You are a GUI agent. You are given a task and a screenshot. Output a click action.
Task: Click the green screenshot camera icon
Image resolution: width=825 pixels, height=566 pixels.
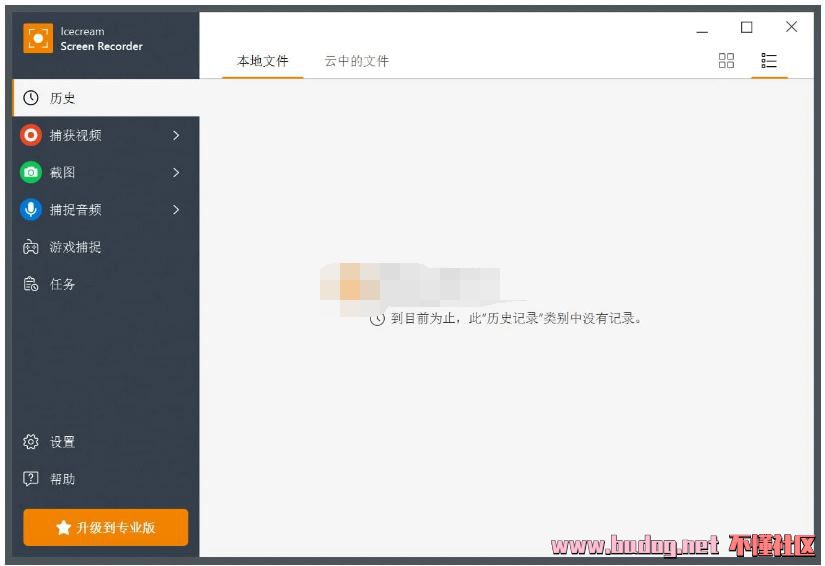coord(31,172)
